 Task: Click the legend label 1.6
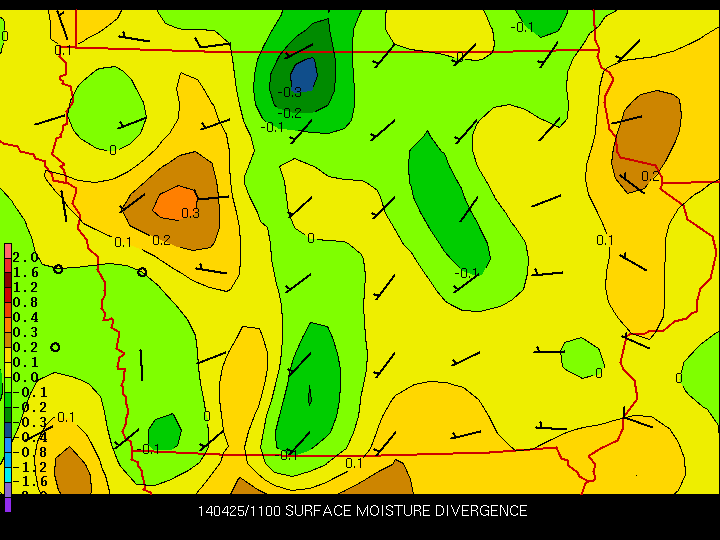tap(25, 272)
